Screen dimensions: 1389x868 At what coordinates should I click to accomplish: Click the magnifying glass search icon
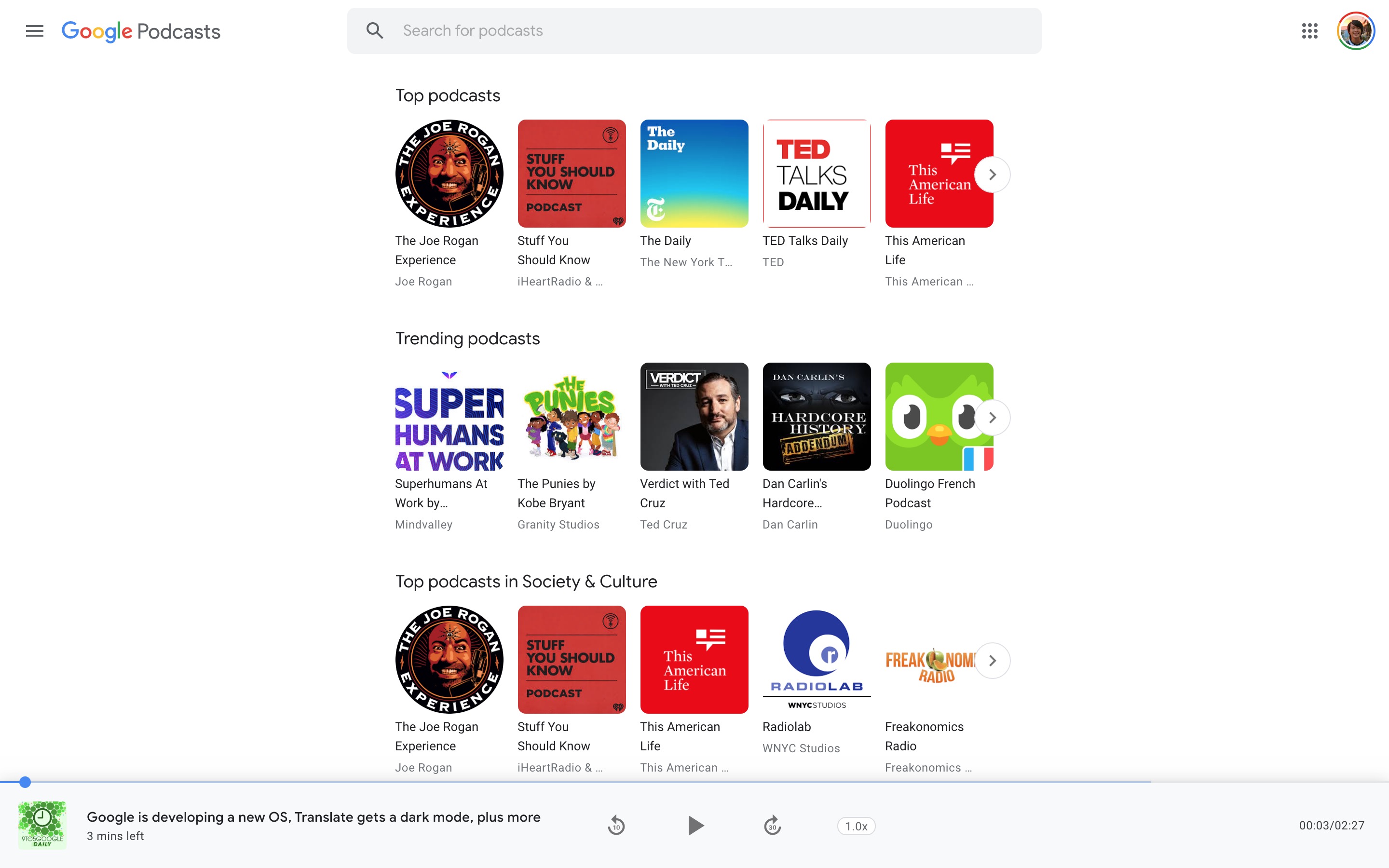coord(375,30)
